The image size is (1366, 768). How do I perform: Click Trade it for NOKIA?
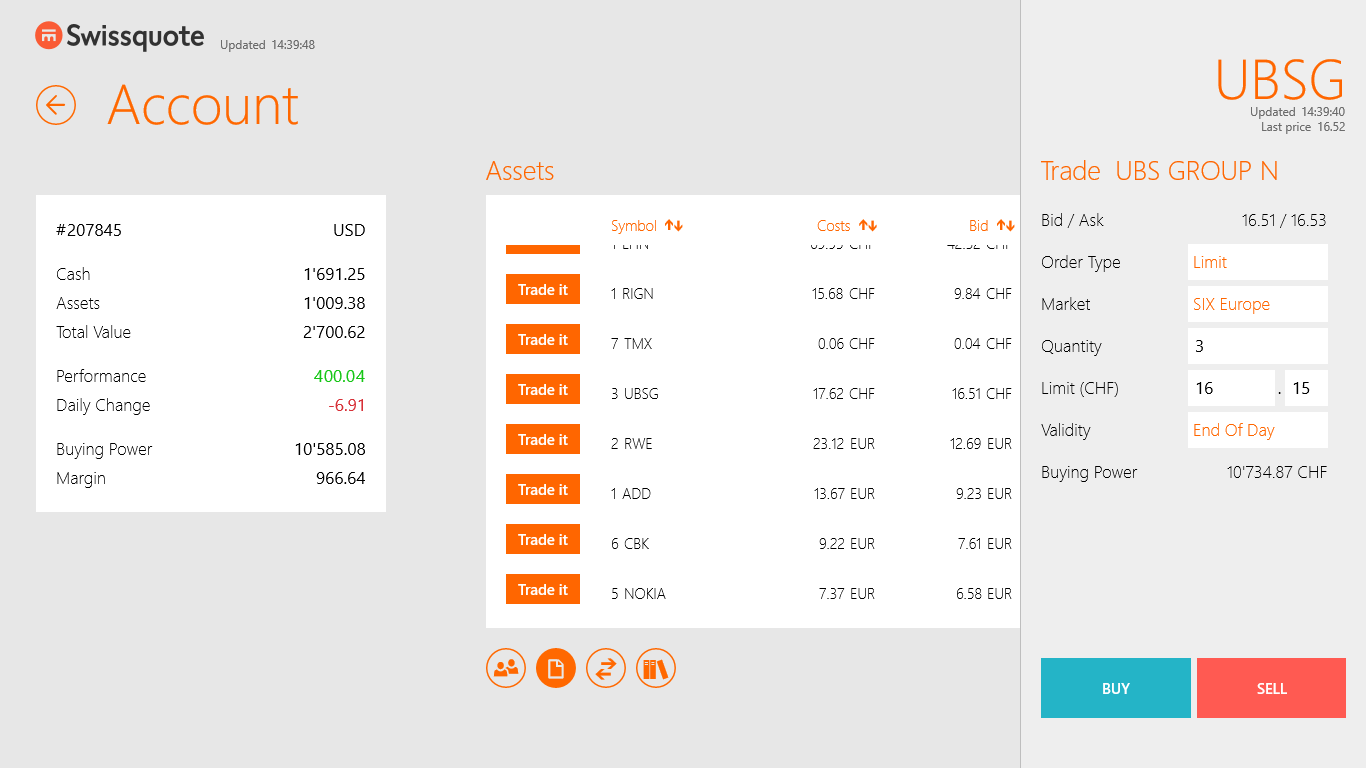coord(542,589)
